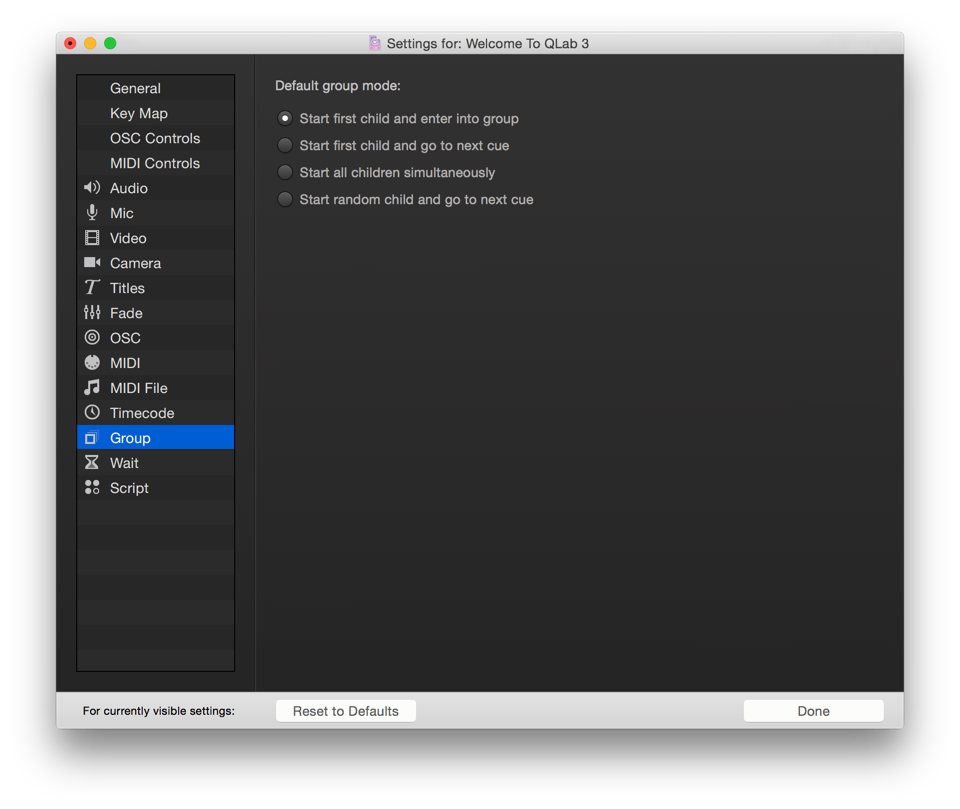Viewport: 960px width, 809px height.
Task: Click the Timecode clock icon
Action: click(92, 413)
